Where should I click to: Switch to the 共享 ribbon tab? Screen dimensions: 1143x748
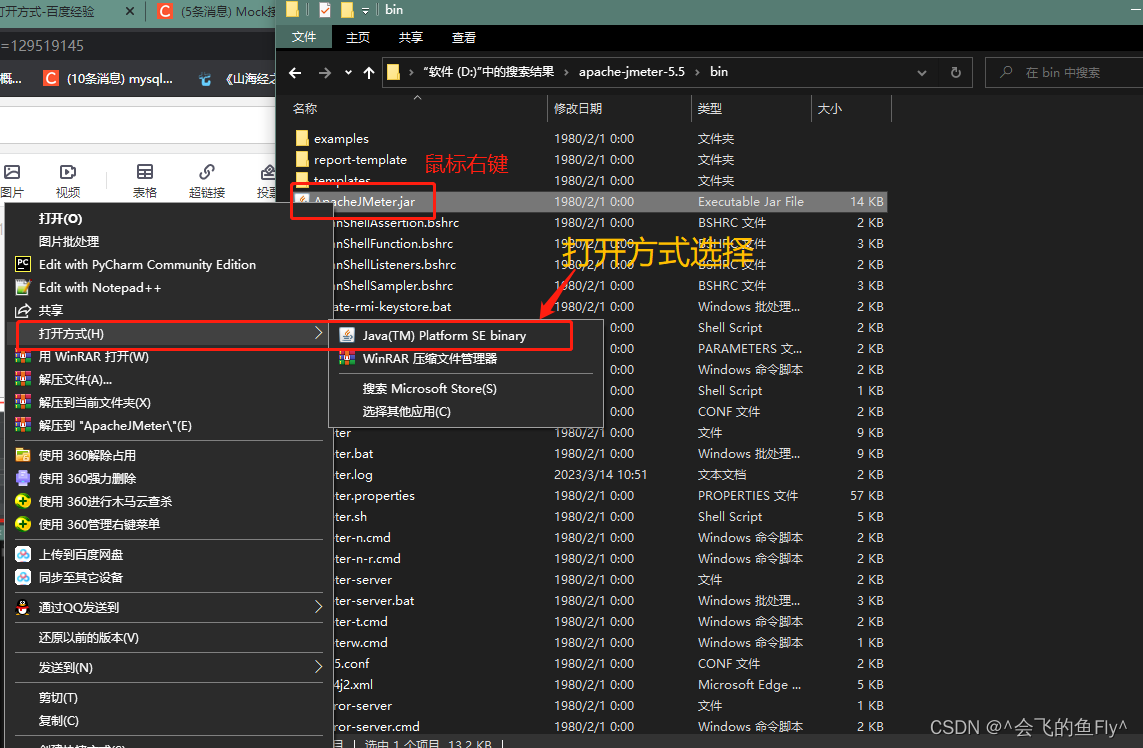[410, 37]
